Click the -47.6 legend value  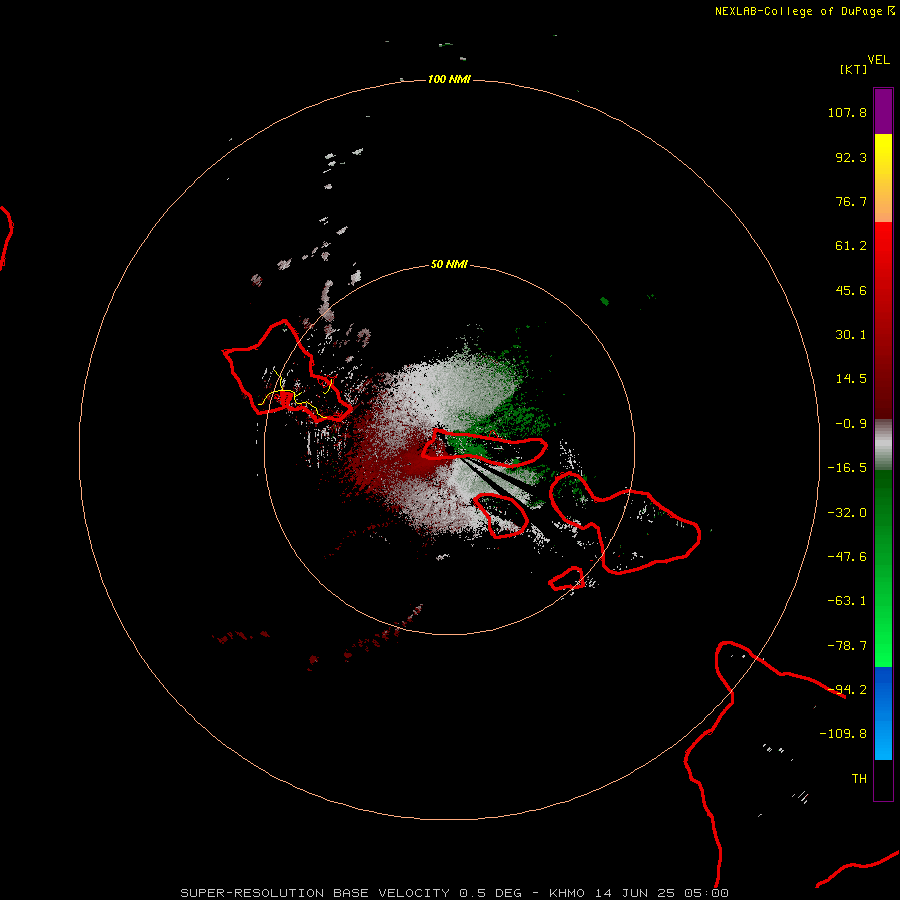847,557
